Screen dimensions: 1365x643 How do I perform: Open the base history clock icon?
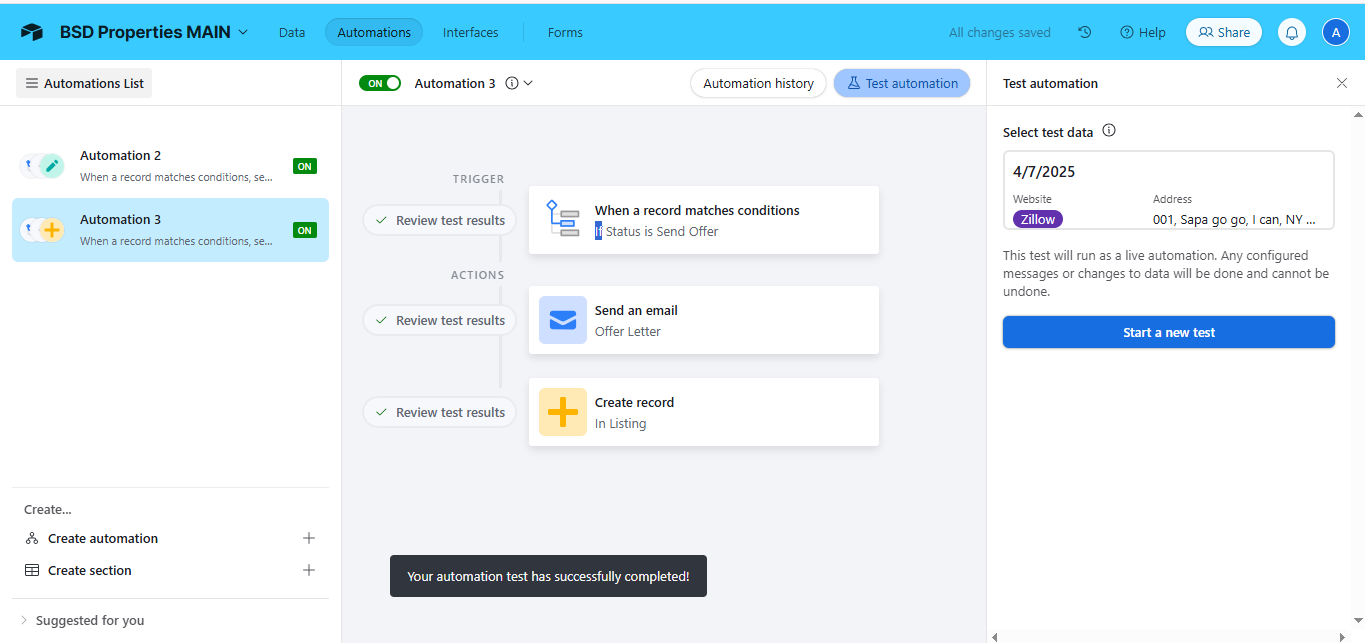pos(1084,32)
